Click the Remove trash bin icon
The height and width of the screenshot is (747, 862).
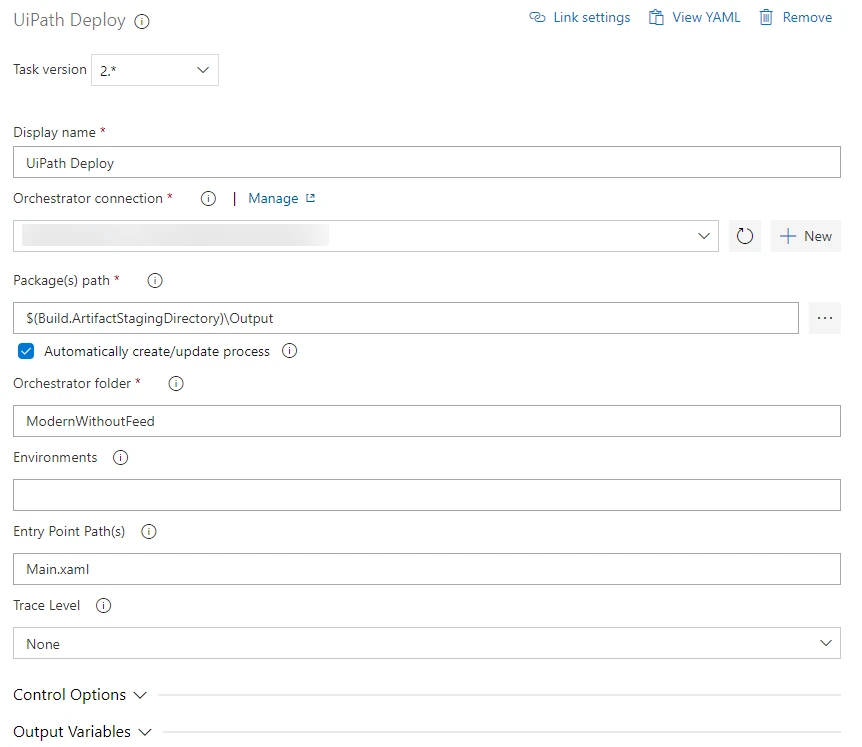[766, 17]
